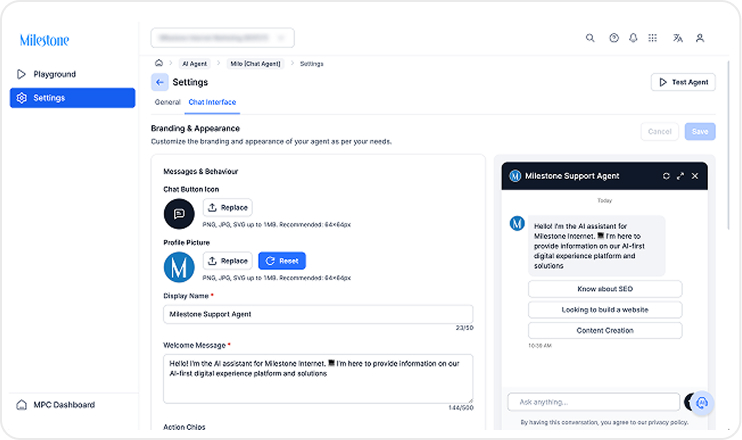Screen dimensions: 742x440
Task: Select 'Content Creation' chip
Action: pos(605,331)
